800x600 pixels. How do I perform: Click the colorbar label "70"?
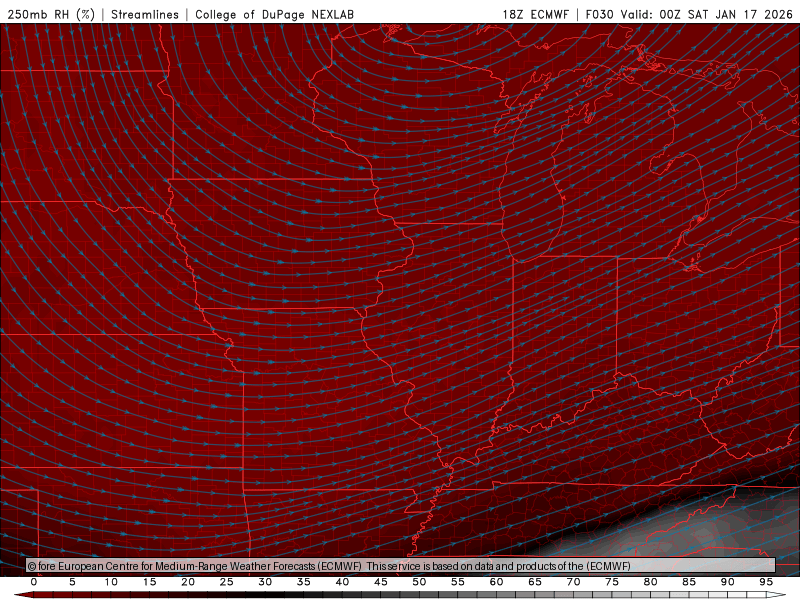click(x=573, y=582)
